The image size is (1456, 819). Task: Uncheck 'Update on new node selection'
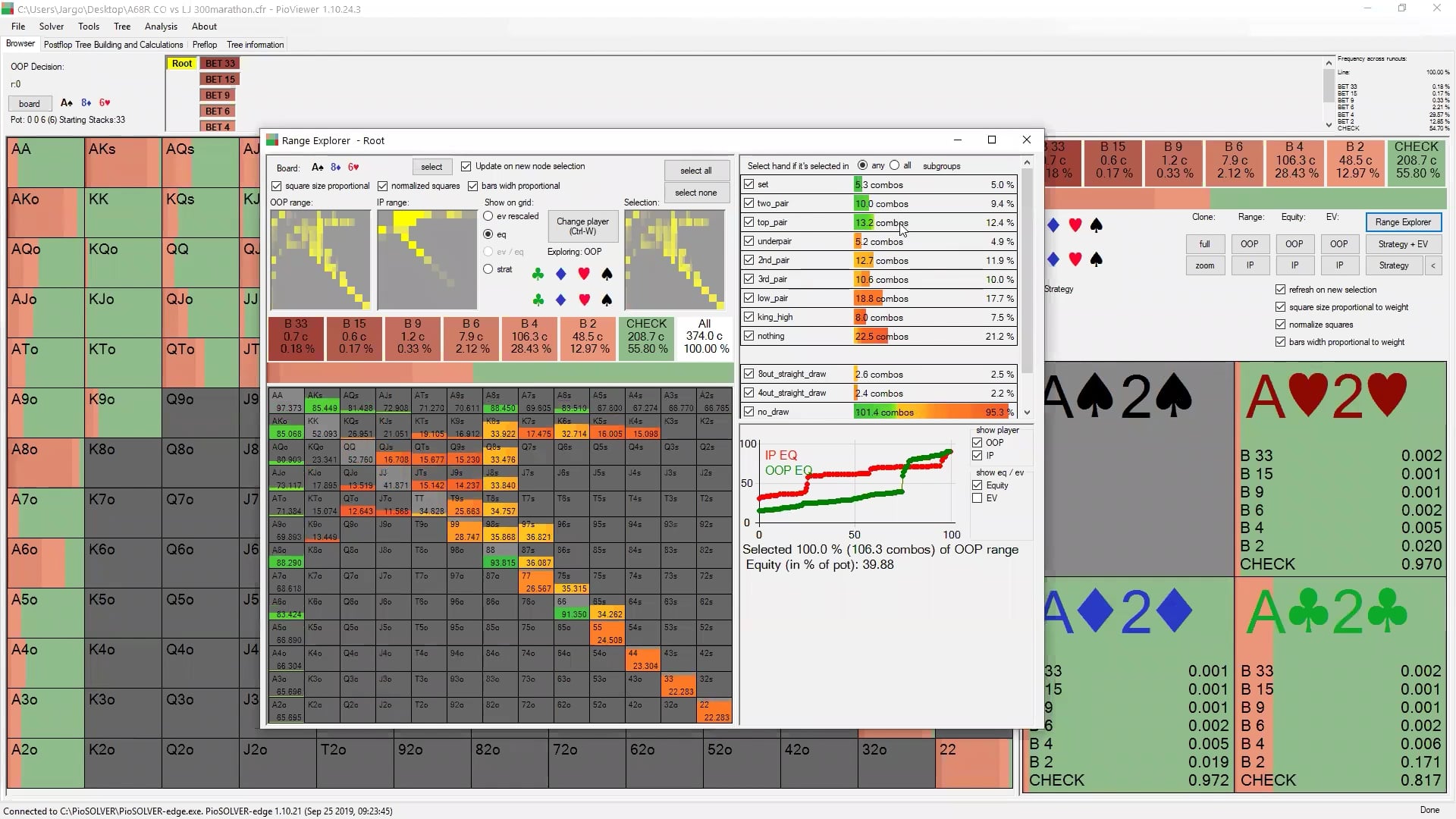(x=466, y=166)
